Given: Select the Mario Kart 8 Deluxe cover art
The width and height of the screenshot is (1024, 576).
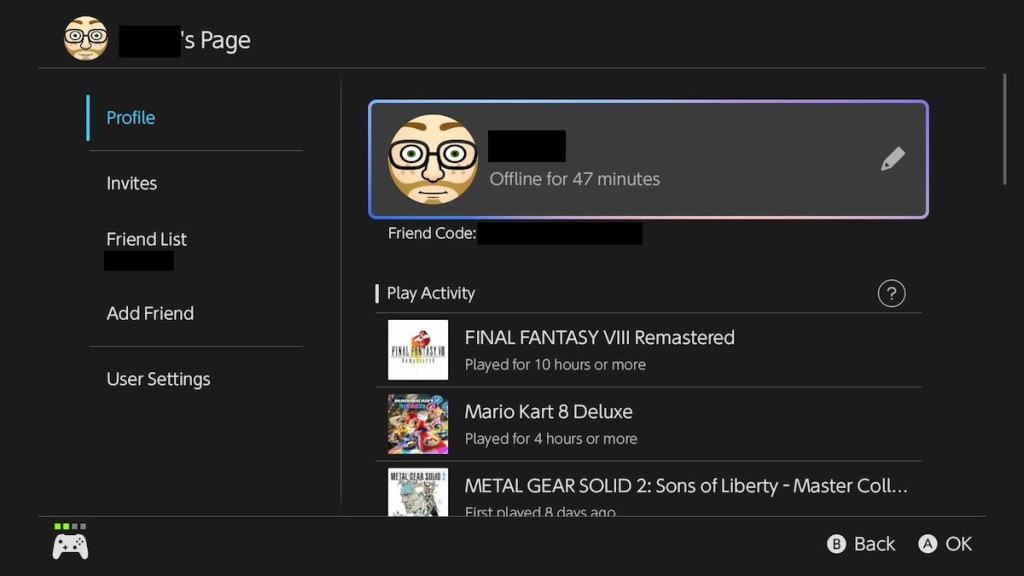Looking at the screenshot, I should point(417,424).
